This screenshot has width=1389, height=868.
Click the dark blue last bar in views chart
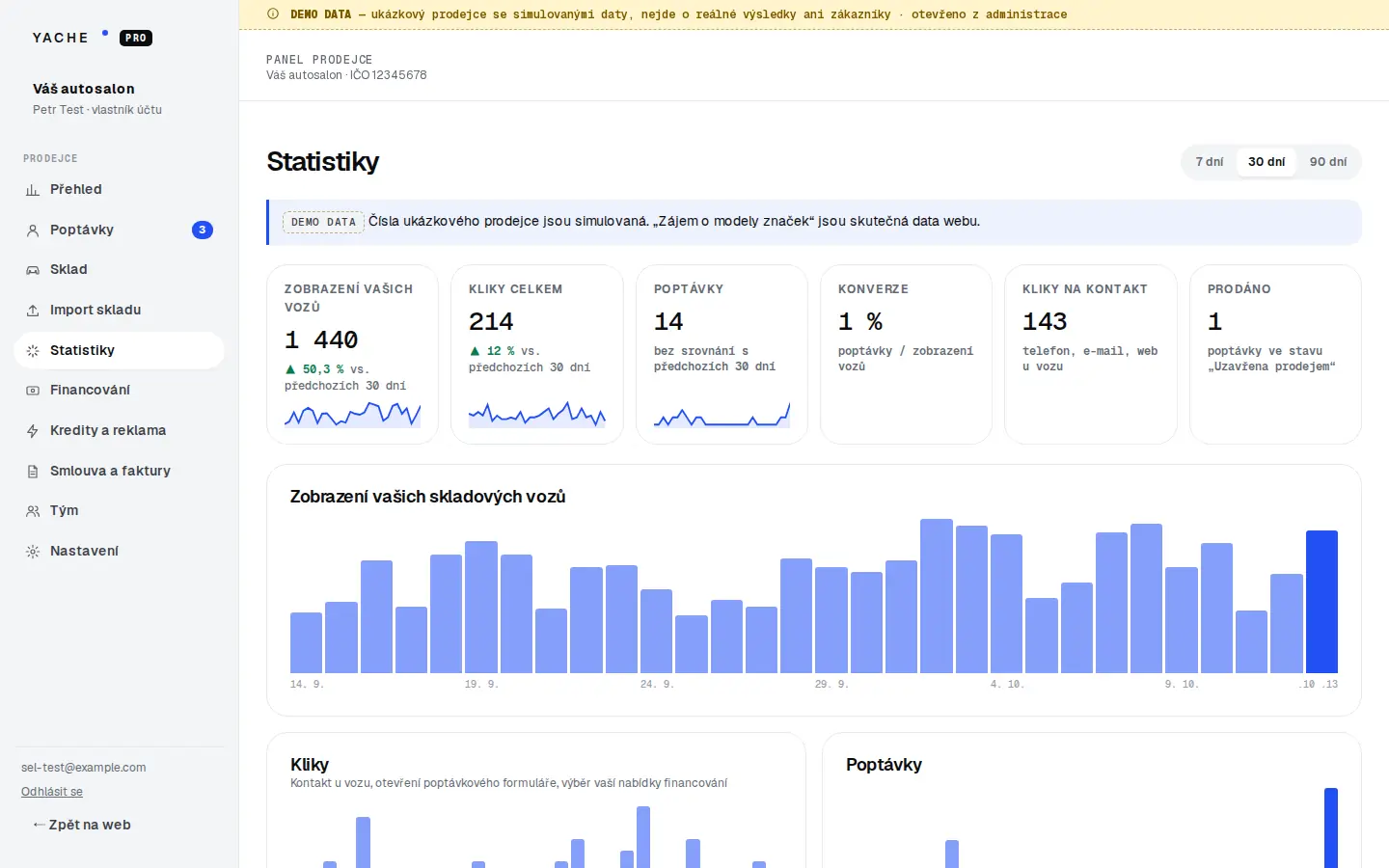tap(1321, 601)
